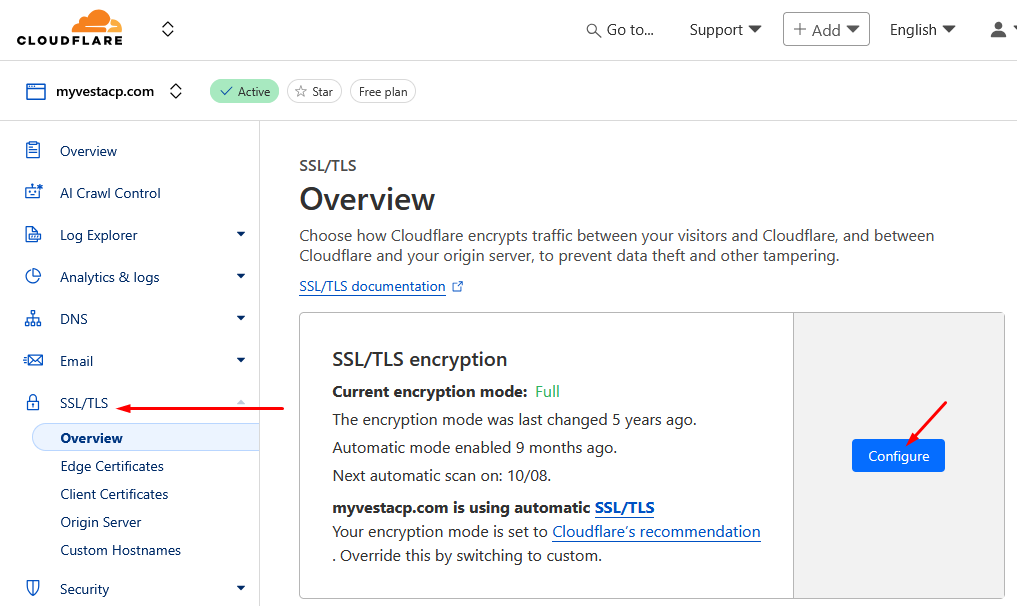The width and height of the screenshot is (1017, 606).
Task: Click 'Next automatic scan on: 10/08.' text
Action: coord(442,476)
